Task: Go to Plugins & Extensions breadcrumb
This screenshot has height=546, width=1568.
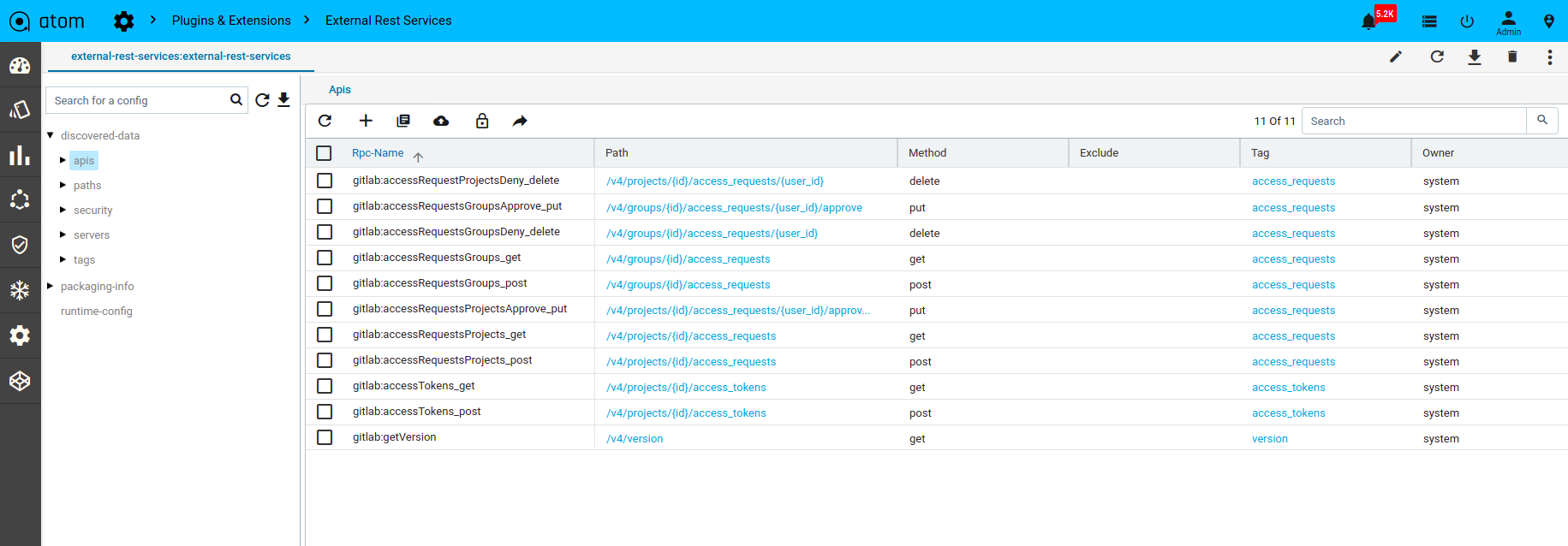Action: [231, 21]
